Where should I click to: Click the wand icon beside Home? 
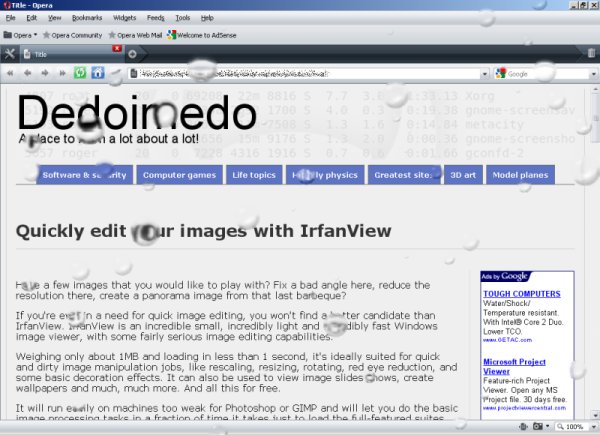click(116, 73)
